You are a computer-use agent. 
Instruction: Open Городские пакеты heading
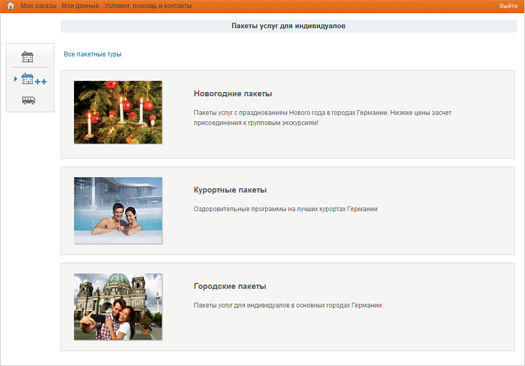pos(230,286)
